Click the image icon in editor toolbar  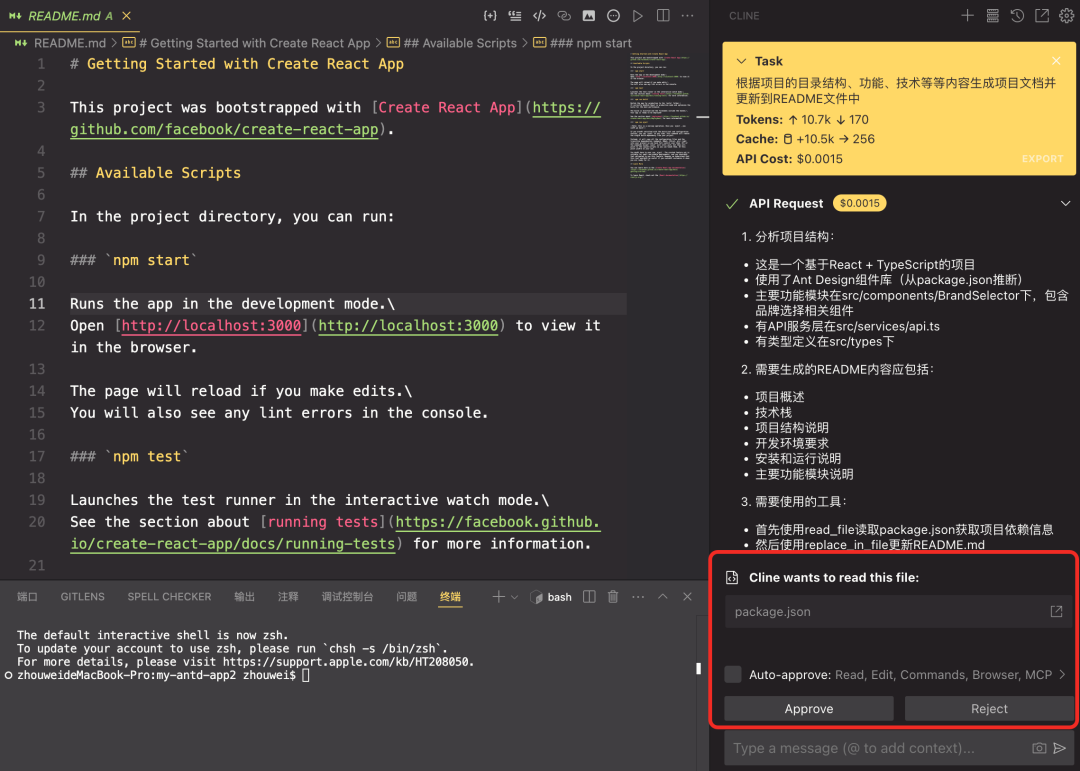click(x=589, y=16)
